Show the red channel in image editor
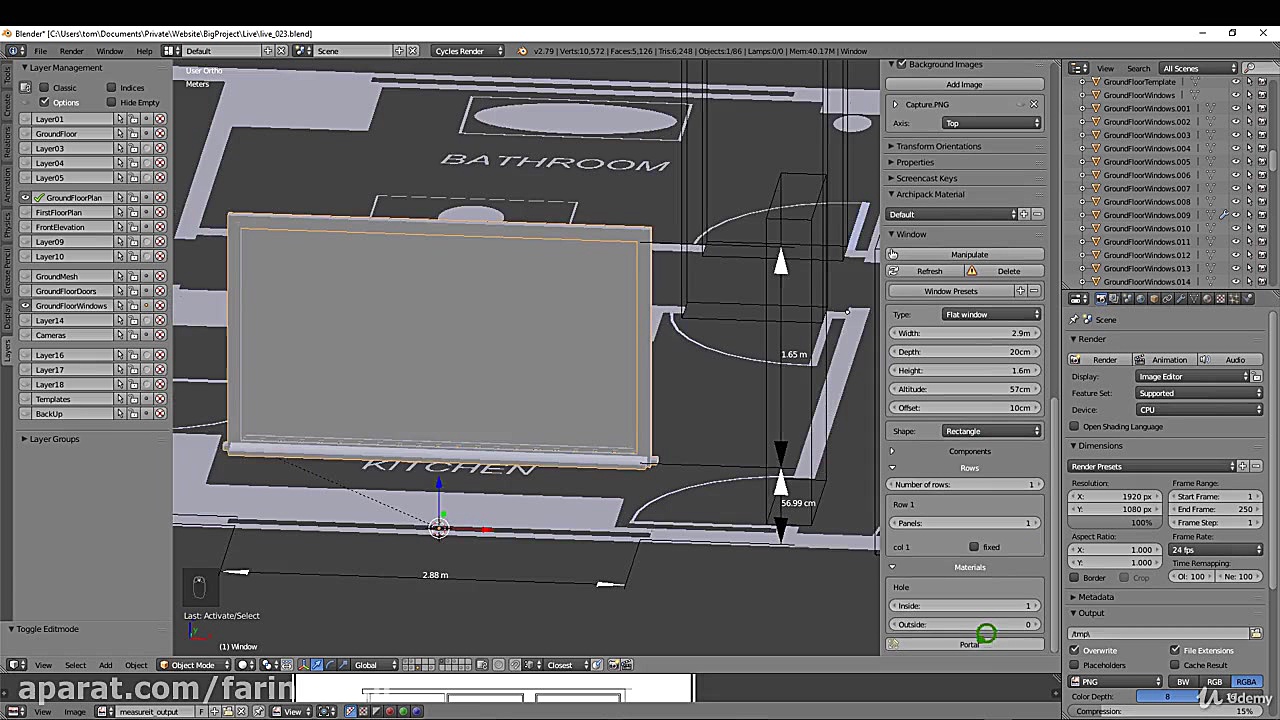The image size is (1280, 720). click(x=390, y=712)
